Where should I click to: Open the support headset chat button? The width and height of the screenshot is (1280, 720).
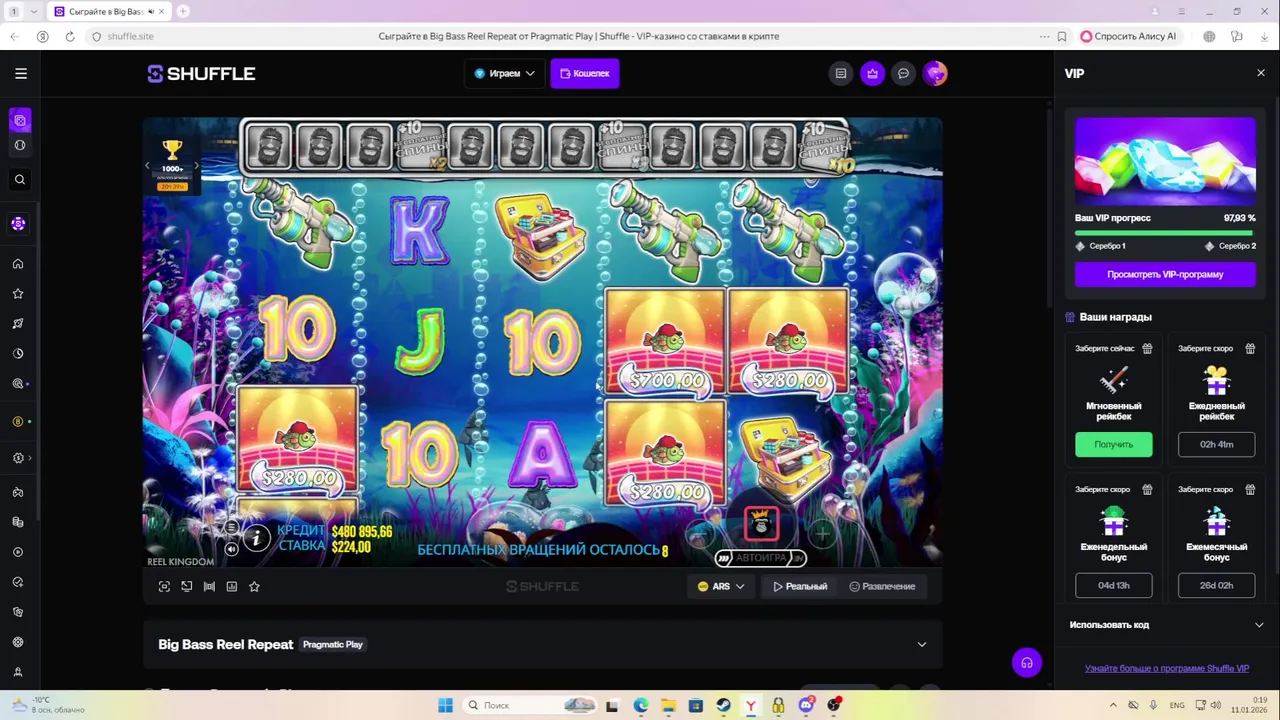pyautogui.click(x=1027, y=663)
